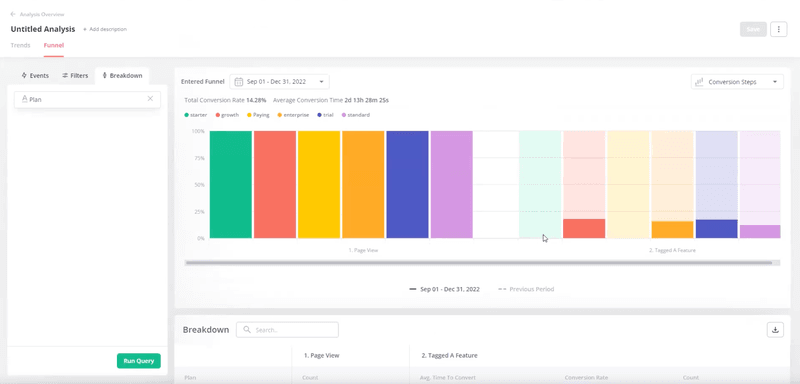Image resolution: width=800 pixels, height=384 pixels.
Task: Click the red growth bar in Page View
Action: click(x=275, y=185)
